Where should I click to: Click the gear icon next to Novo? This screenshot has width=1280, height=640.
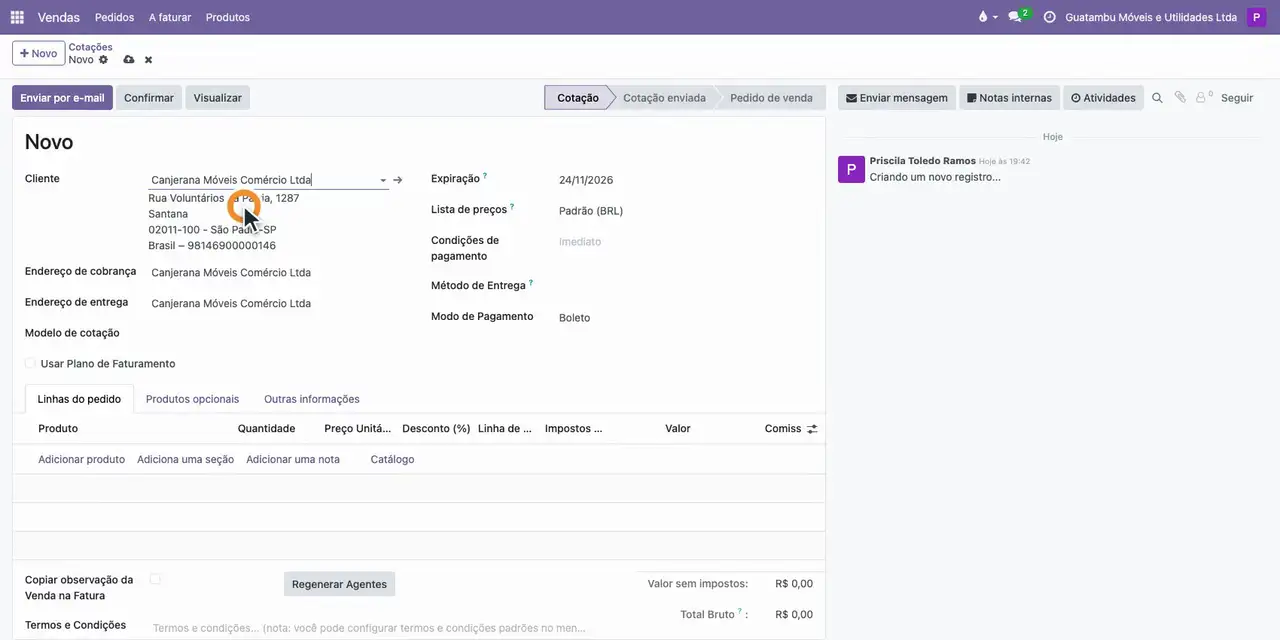coord(103,60)
